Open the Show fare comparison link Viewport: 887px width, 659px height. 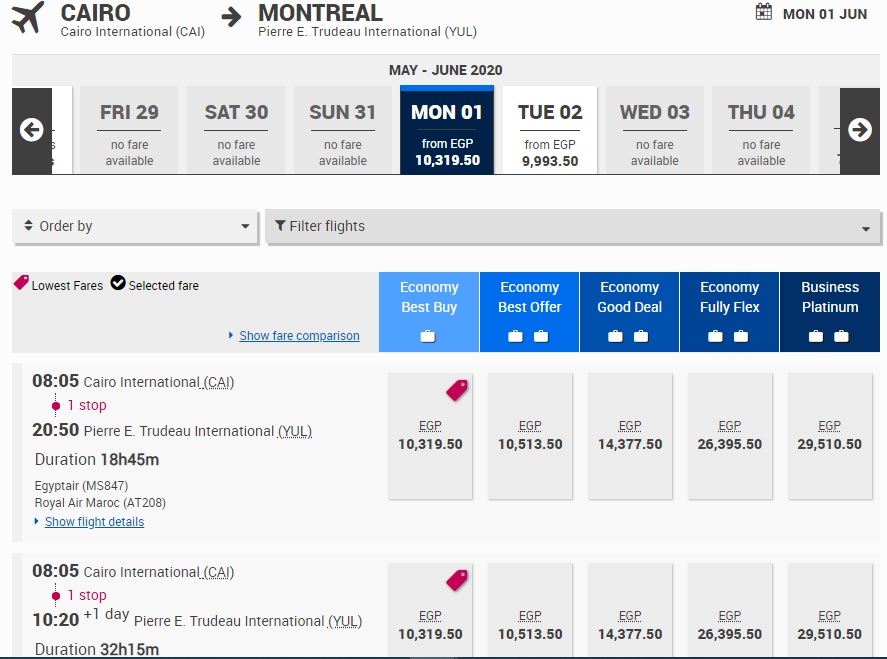click(x=299, y=336)
